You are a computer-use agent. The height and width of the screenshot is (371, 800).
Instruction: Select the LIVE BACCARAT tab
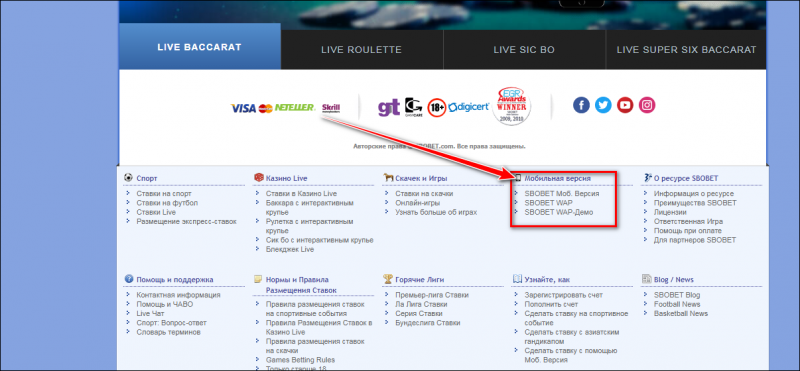pyautogui.click(x=199, y=47)
